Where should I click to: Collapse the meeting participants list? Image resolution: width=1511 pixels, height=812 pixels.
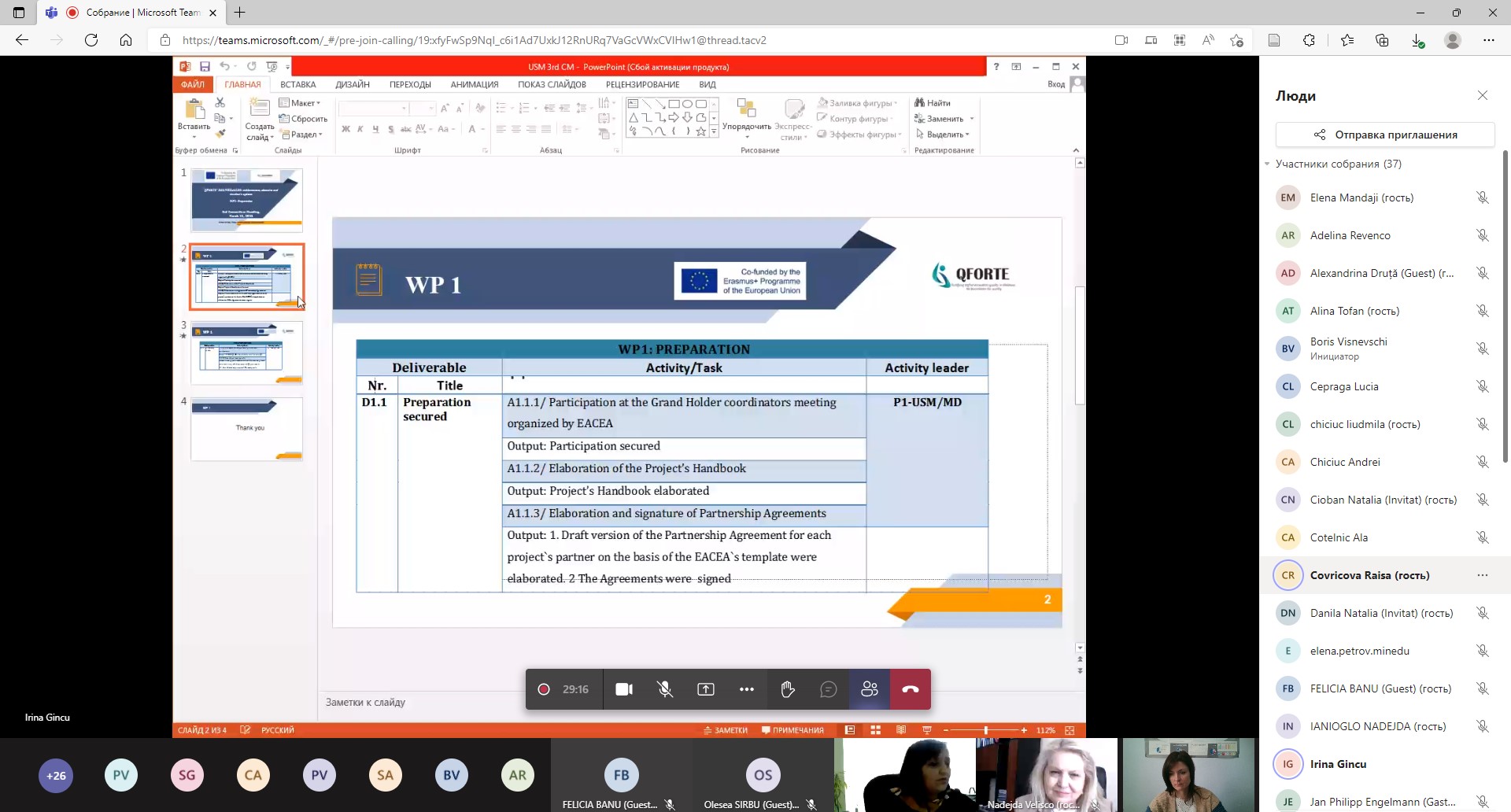pyautogui.click(x=1267, y=164)
